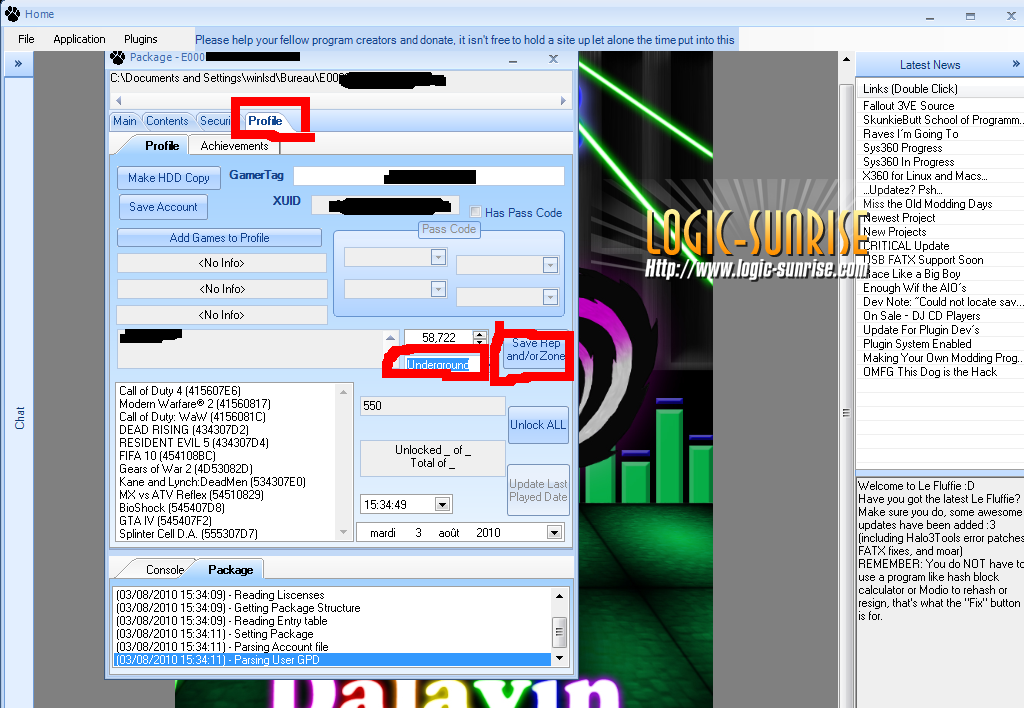Select the Reading Entry table log line
The width and height of the screenshot is (1024, 708).
pyautogui.click(x=333, y=620)
